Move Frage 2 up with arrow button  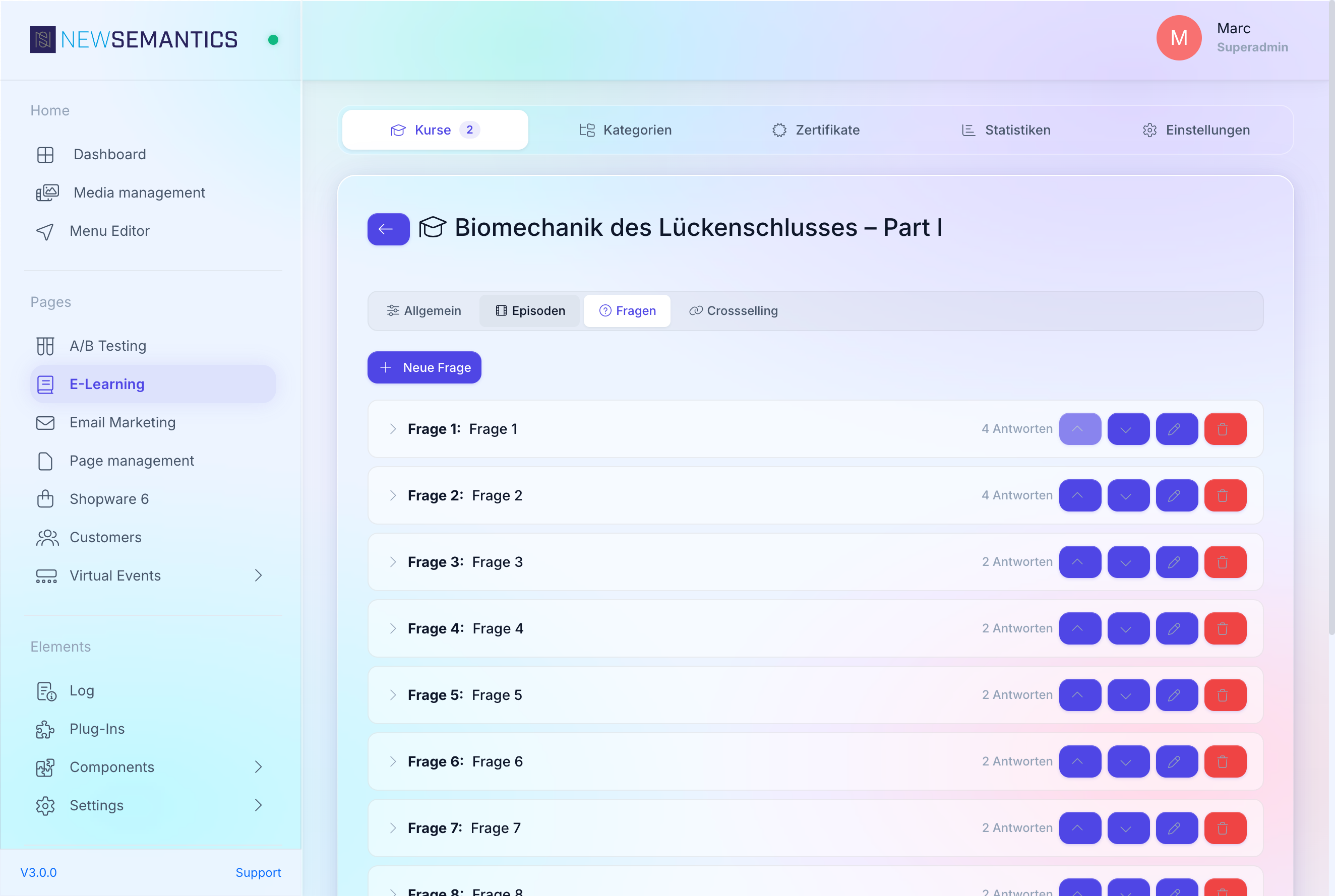click(1079, 495)
